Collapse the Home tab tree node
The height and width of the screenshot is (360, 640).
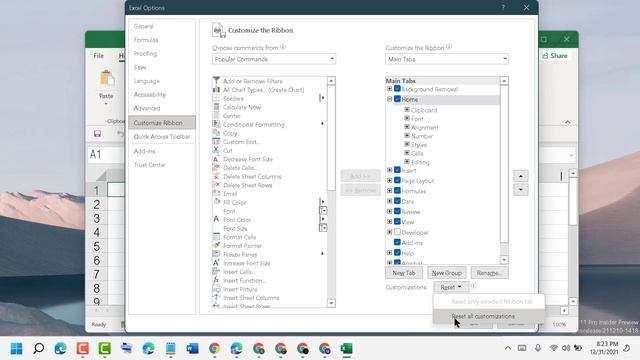tap(389, 99)
